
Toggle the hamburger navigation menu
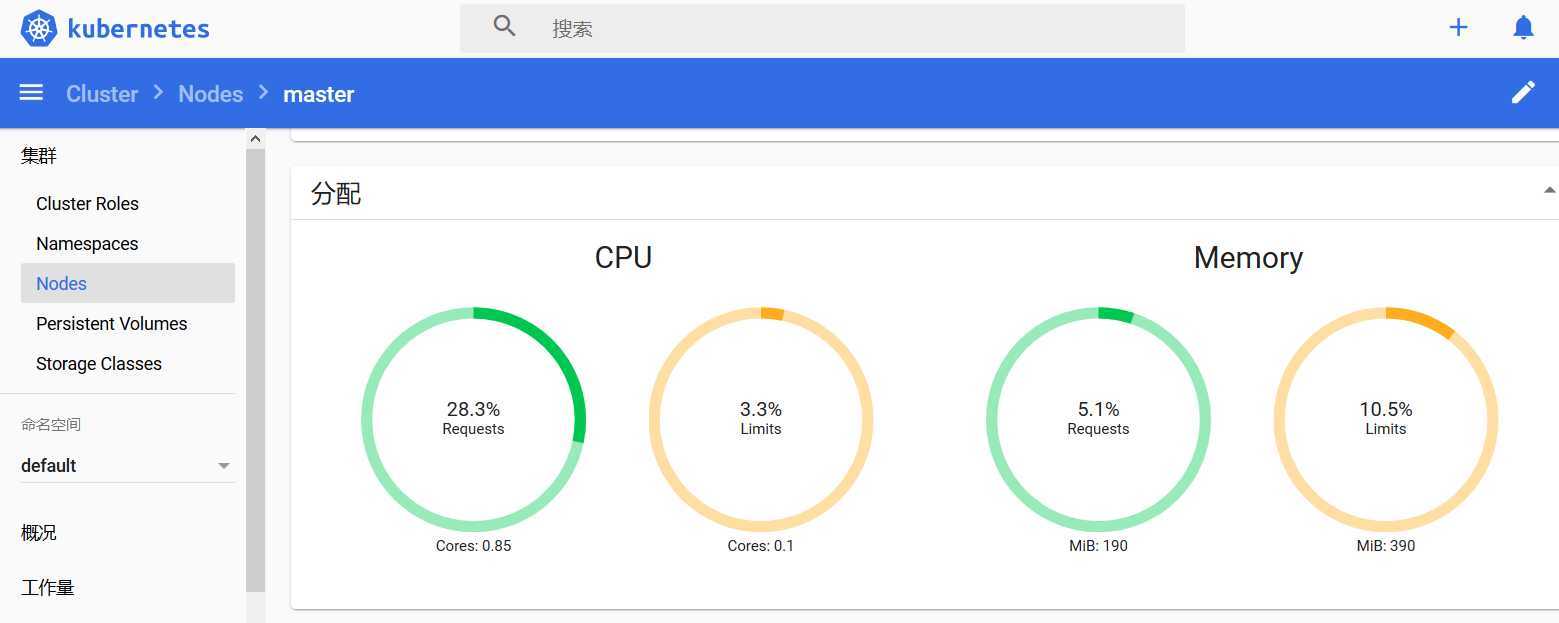click(31, 92)
